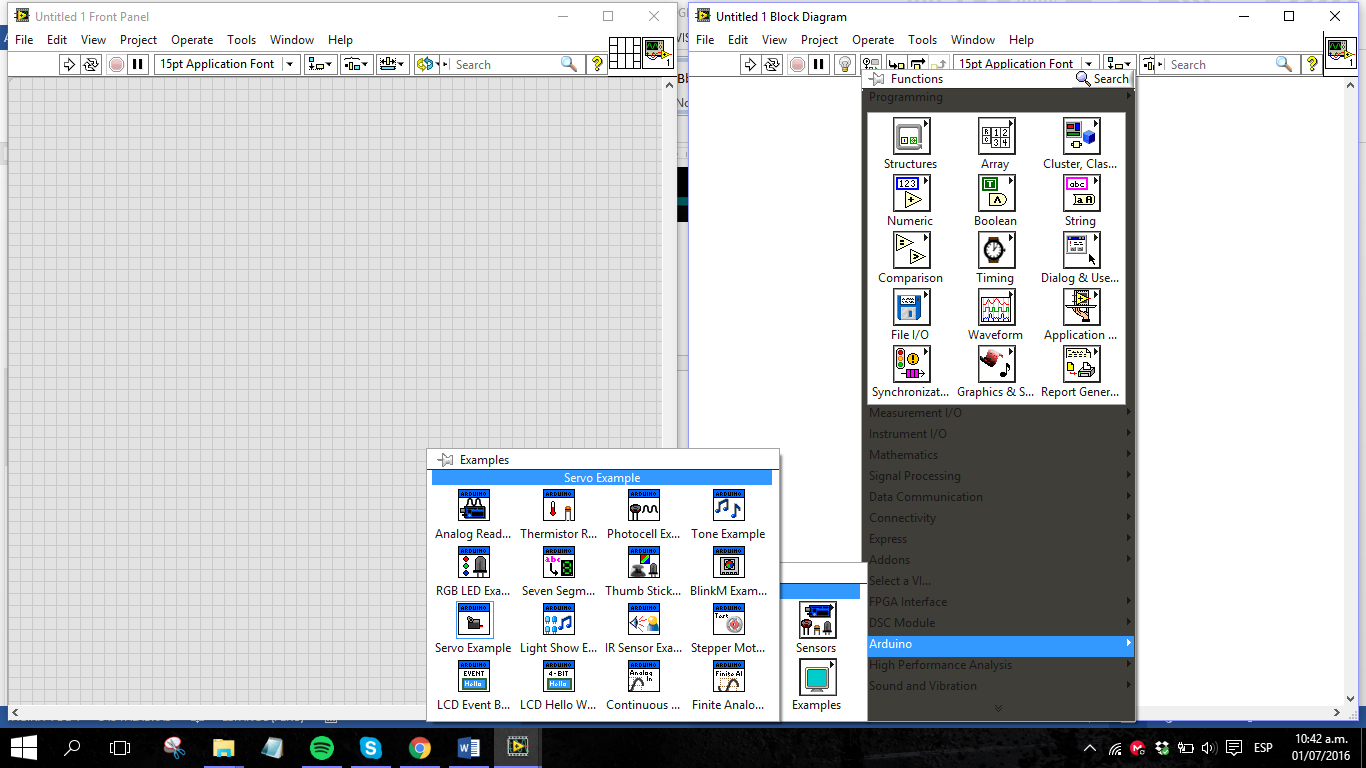Image resolution: width=1366 pixels, height=768 pixels.
Task: Open the Arduino Sensors subpalette
Action: point(817,621)
